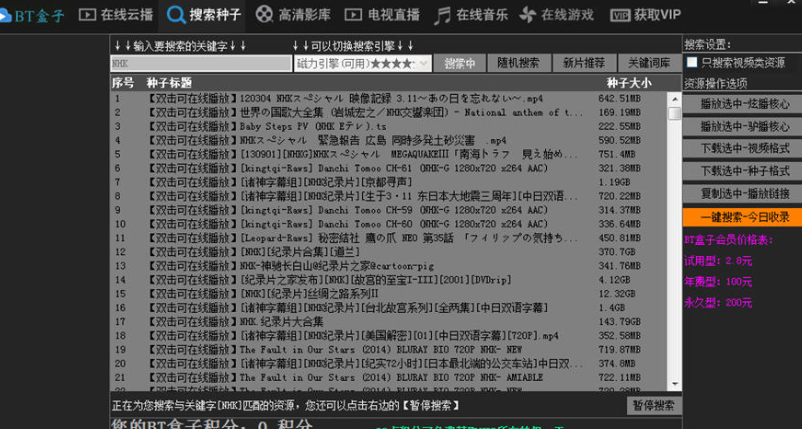The height and width of the screenshot is (429, 802).
Task: Click the 在线云播 play icon
Action: (x=87, y=15)
